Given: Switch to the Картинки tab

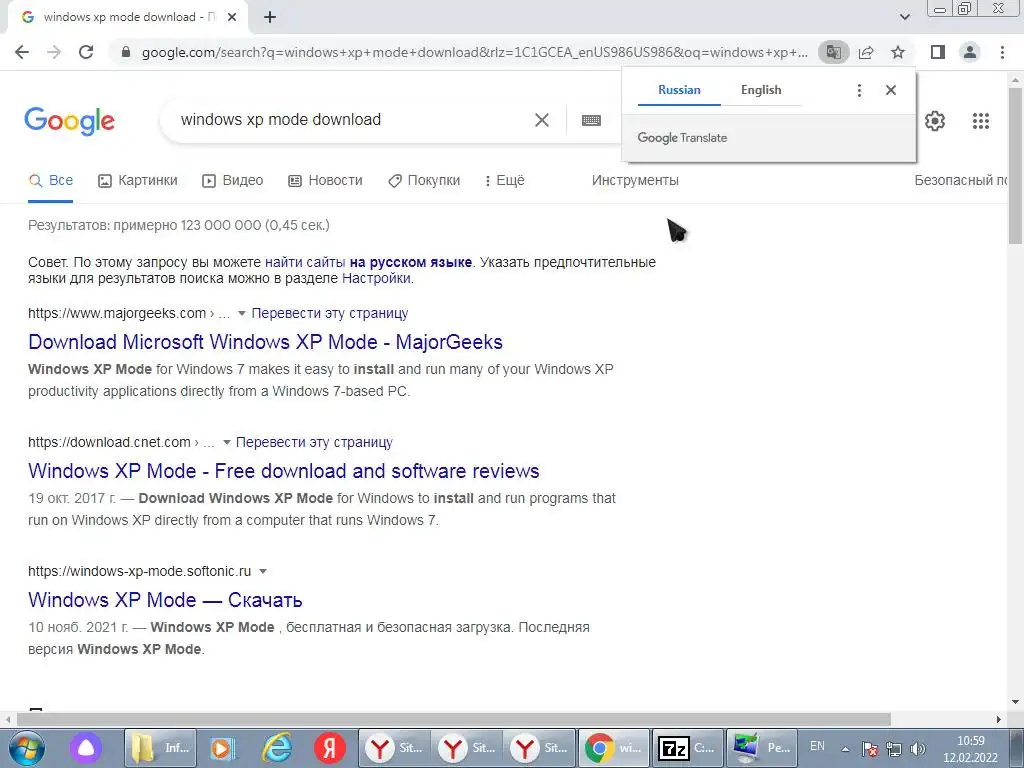Looking at the screenshot, I should (x=138, y=181).
